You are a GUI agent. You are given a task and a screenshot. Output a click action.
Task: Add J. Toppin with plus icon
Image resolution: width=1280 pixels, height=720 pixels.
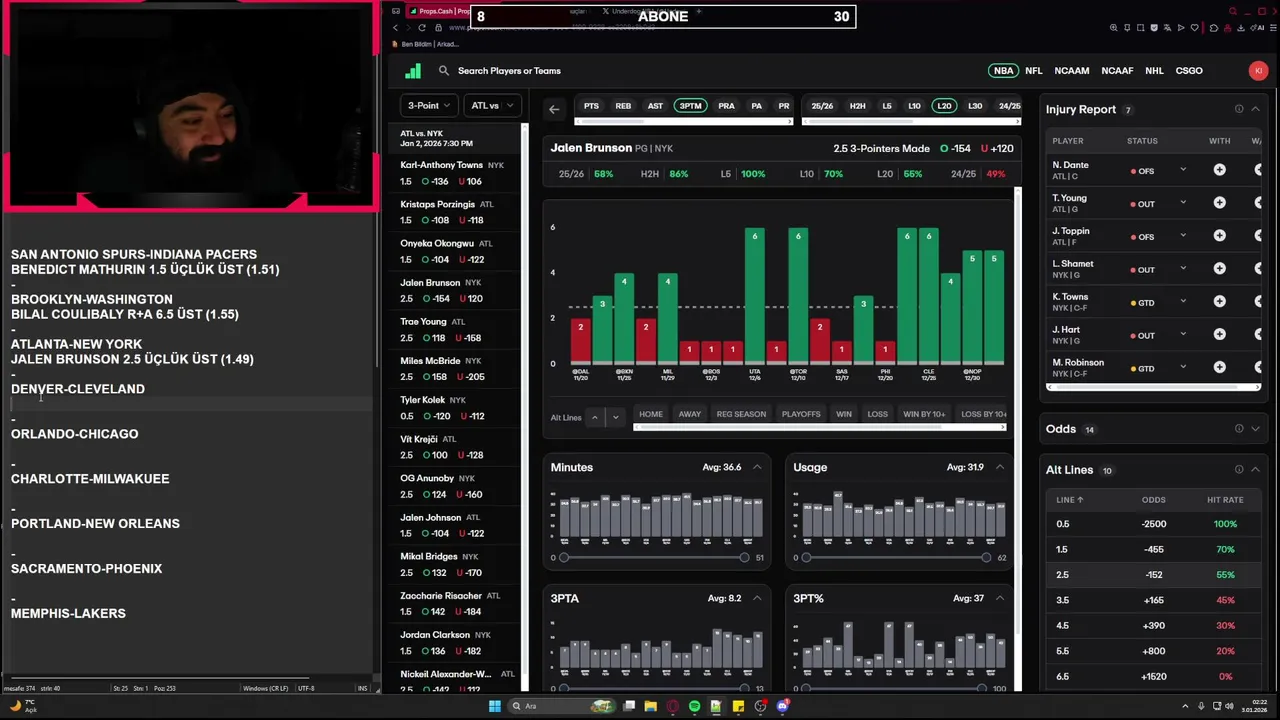1219,236
